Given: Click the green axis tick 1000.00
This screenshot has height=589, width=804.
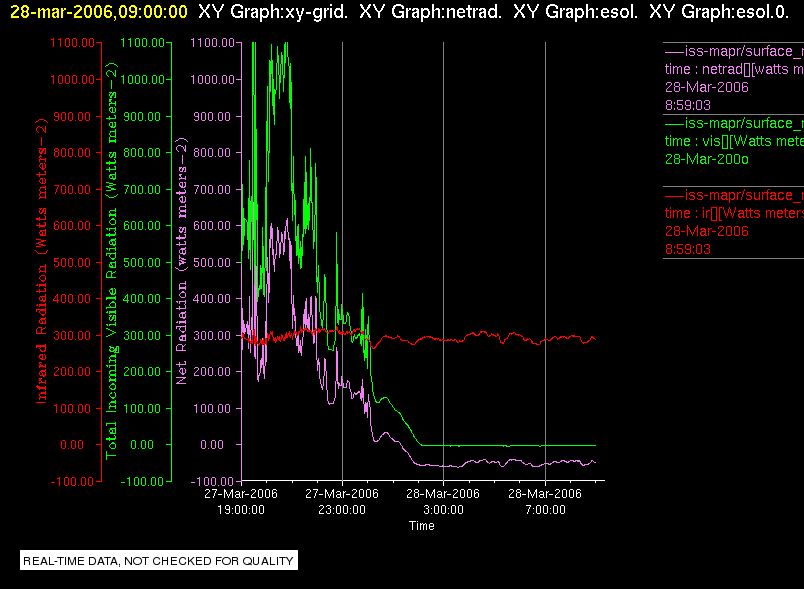Looking at the screenshot, I should coord(143,79).
